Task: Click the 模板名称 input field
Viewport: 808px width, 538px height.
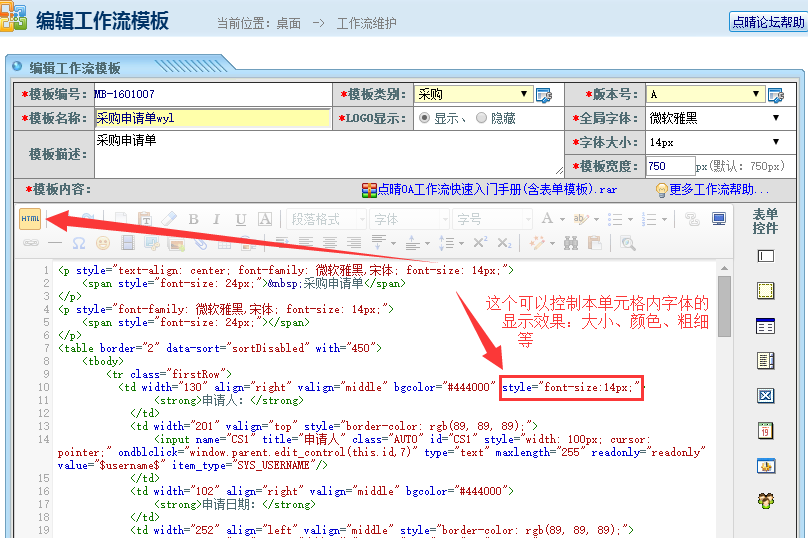Action: click(x=211, y=118)
